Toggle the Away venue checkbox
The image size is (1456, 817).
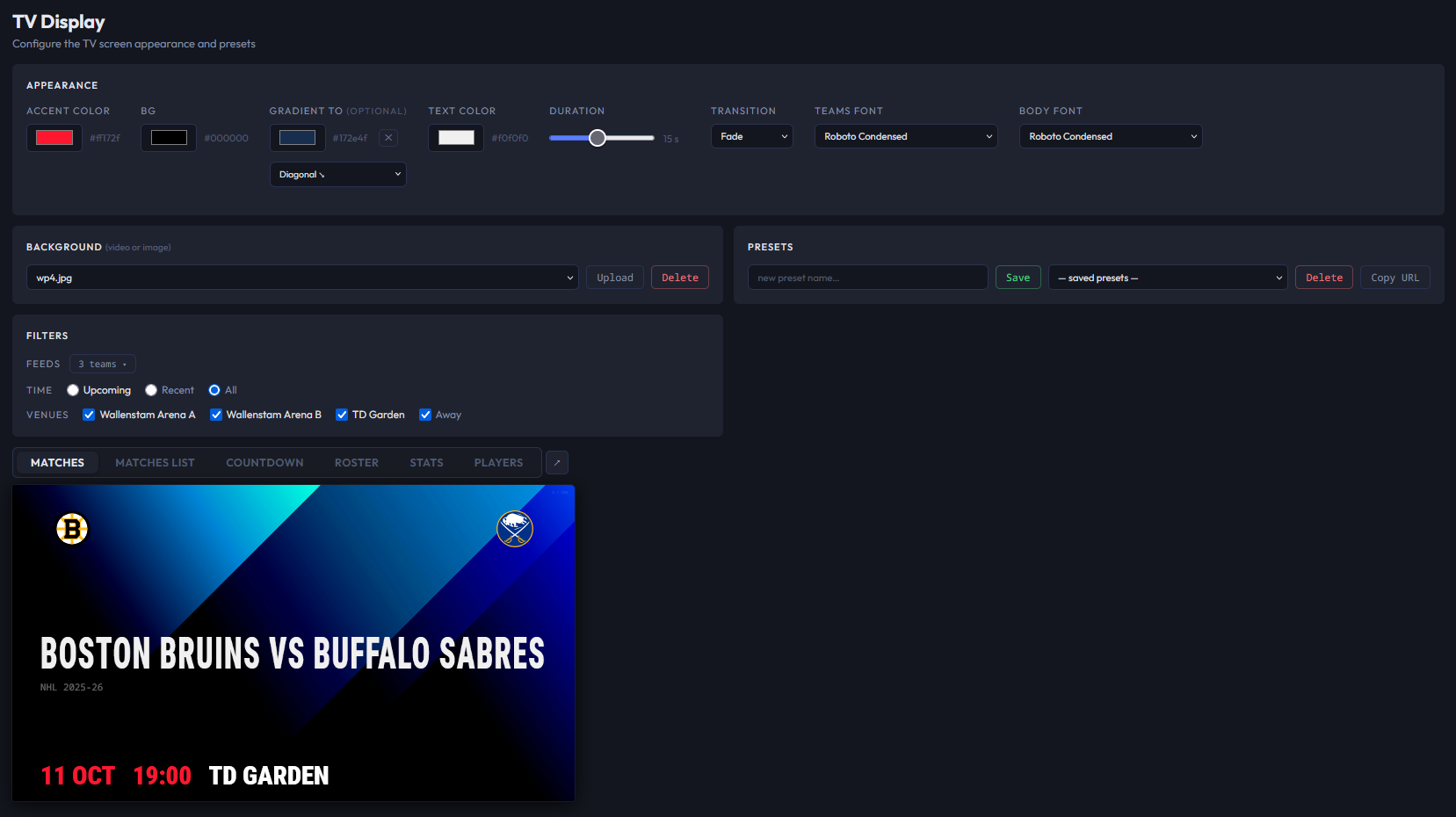coord(425,415)
